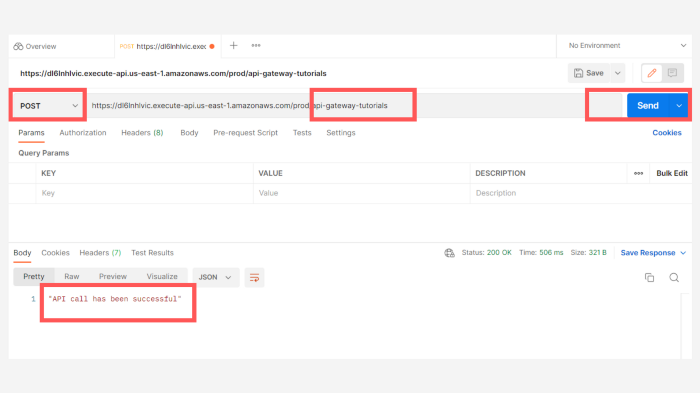This screenshot has height=393, width=700.
Task: Open the request Body tab
Action: point(189,133)
